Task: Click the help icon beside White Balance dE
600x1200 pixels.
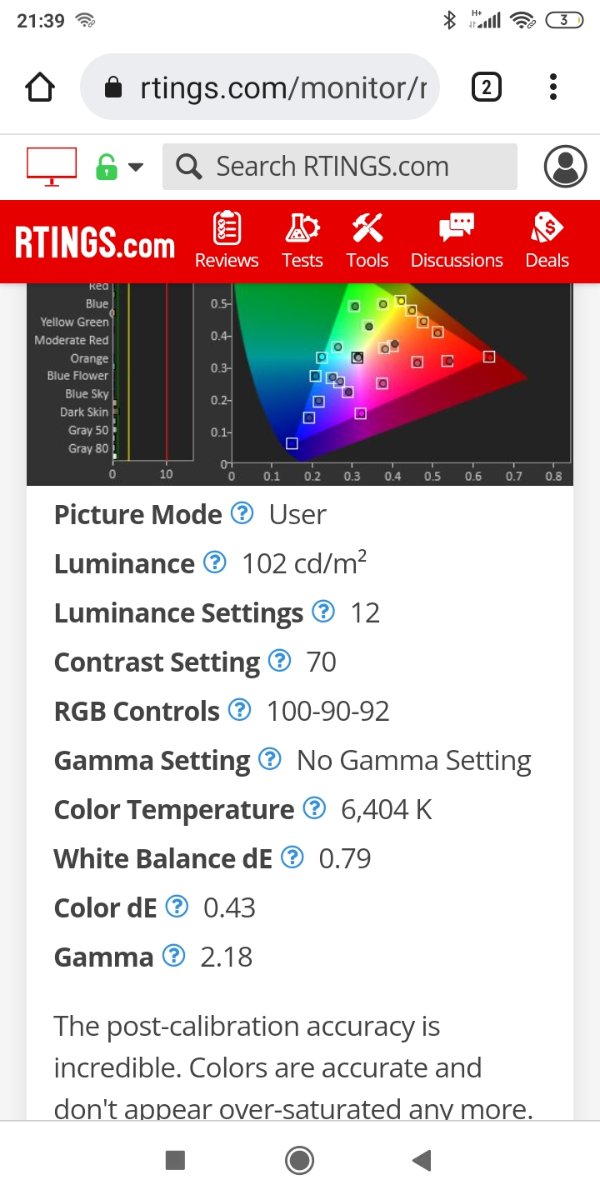Action: (x=292, y=858)
